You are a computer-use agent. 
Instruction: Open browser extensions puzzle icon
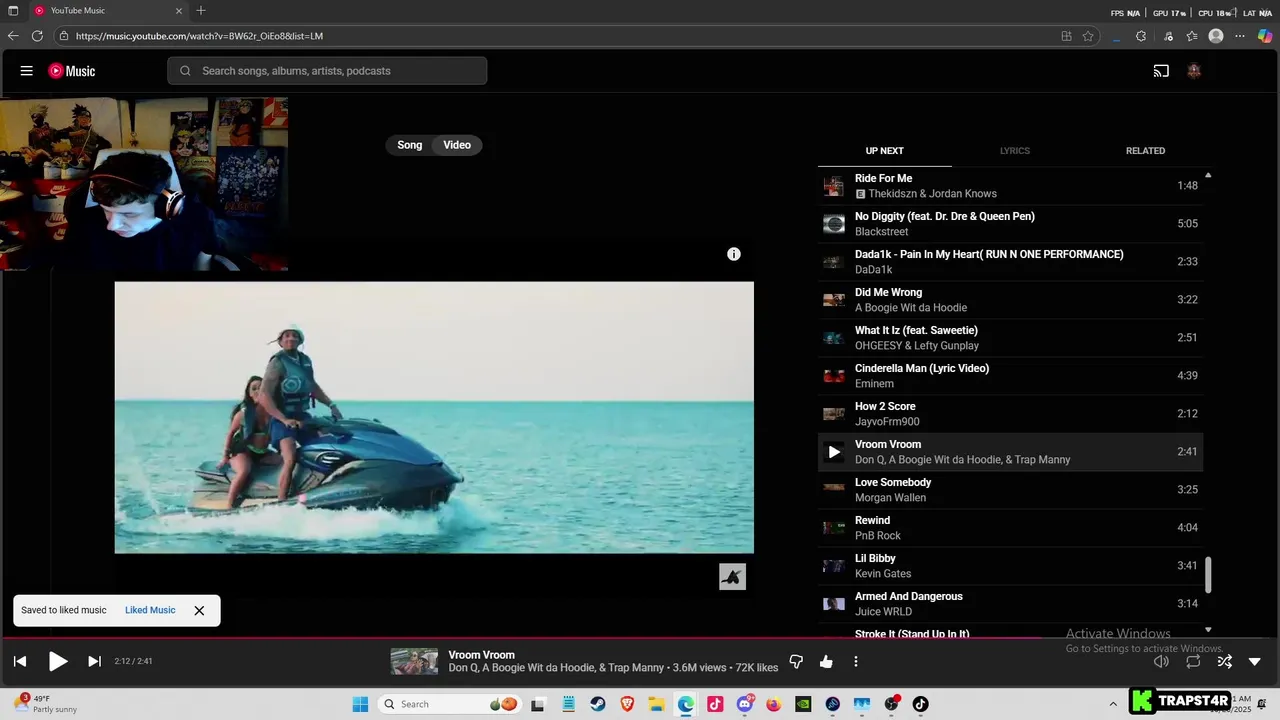[x=1141, y=36]
